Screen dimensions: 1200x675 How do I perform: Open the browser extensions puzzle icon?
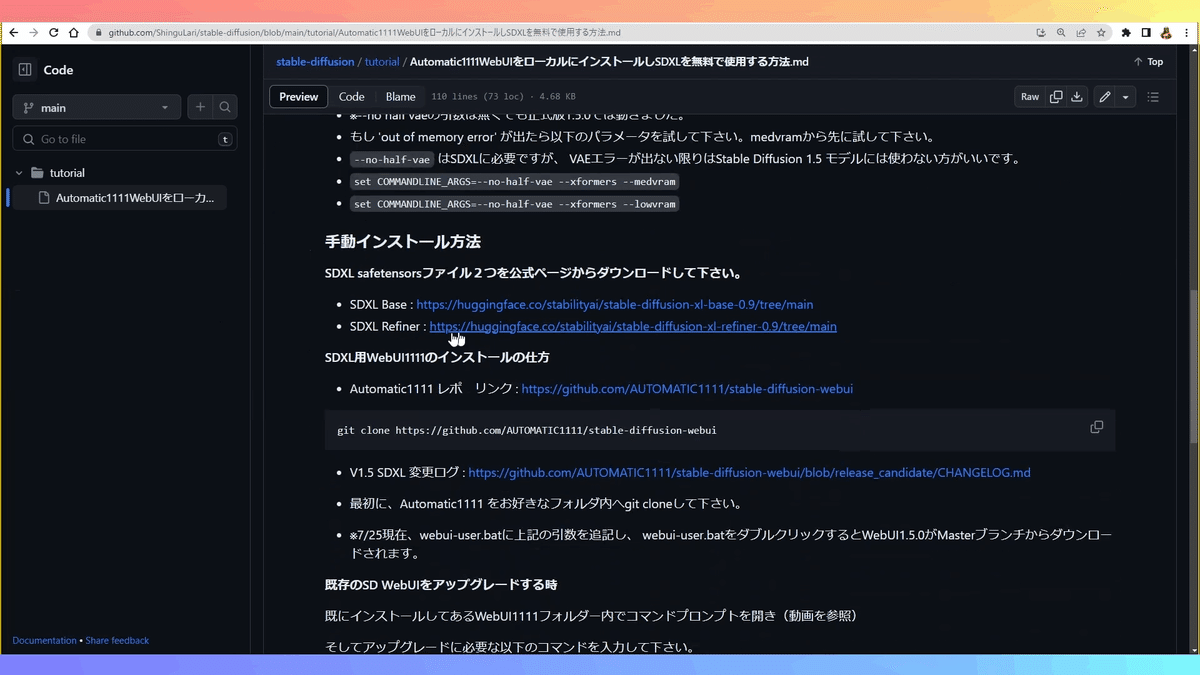(1126, 32)
